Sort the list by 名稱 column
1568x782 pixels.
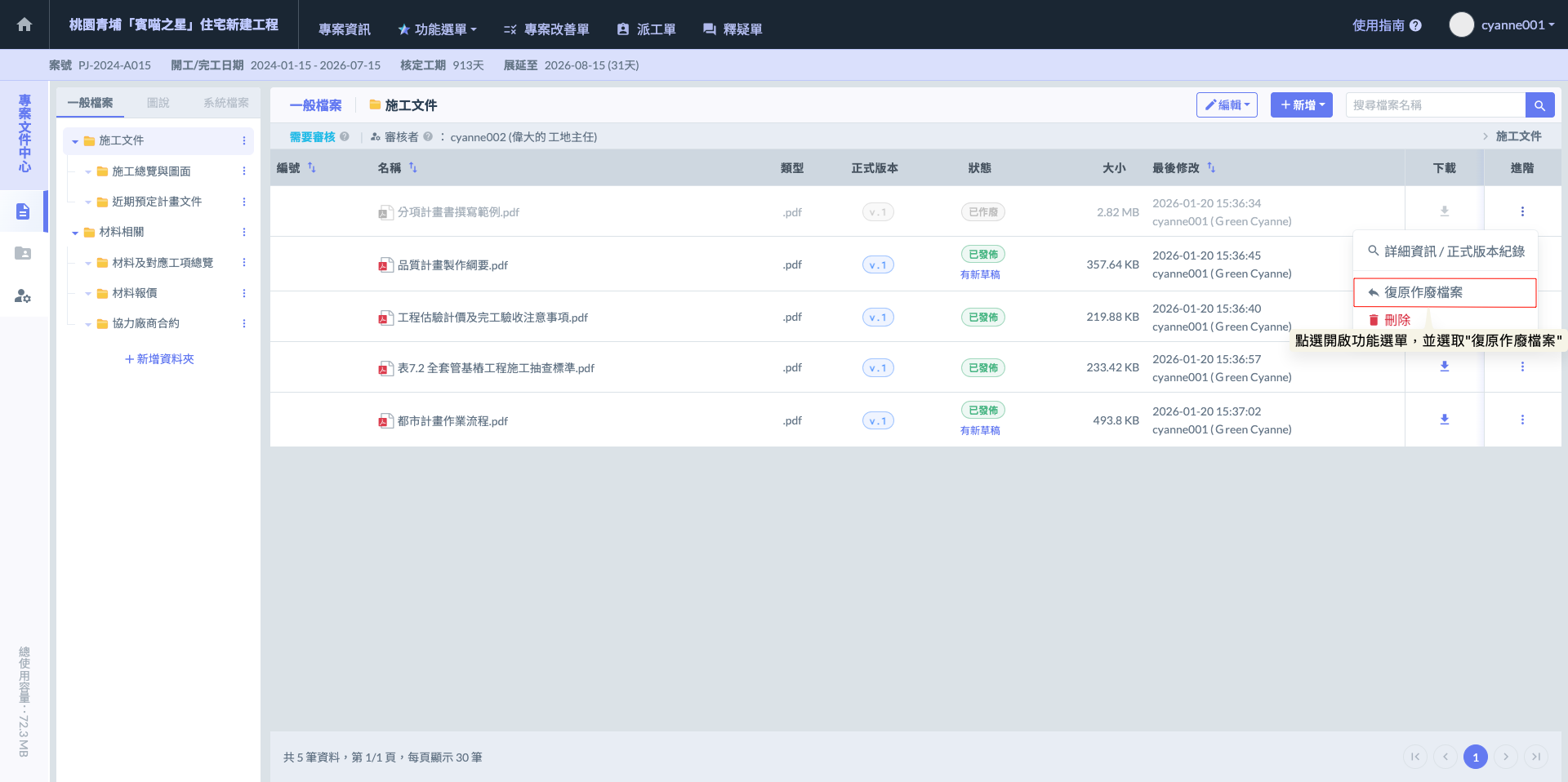(x=413, y=167)
